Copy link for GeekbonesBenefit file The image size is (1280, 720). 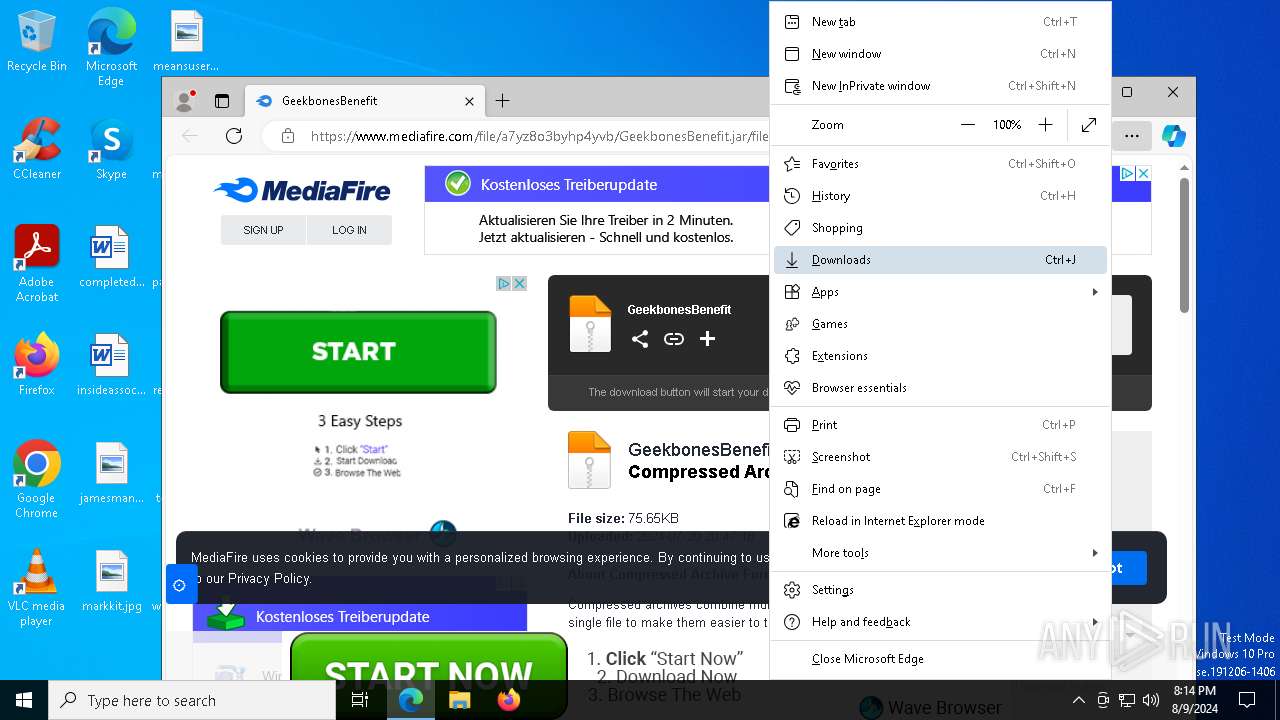pyautogui.click(x=674, y=339)
